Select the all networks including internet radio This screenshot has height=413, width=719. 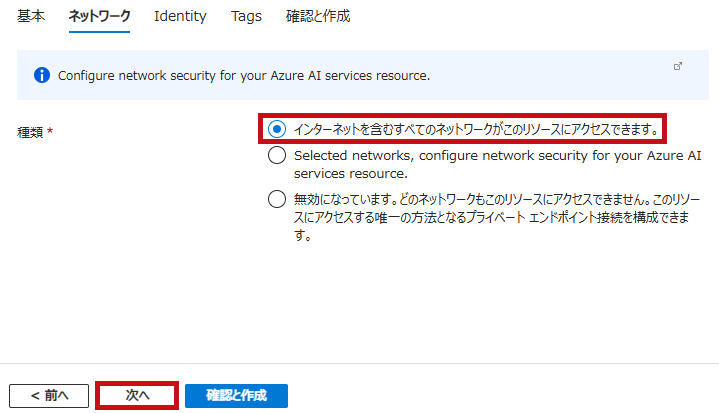(277, 129)
